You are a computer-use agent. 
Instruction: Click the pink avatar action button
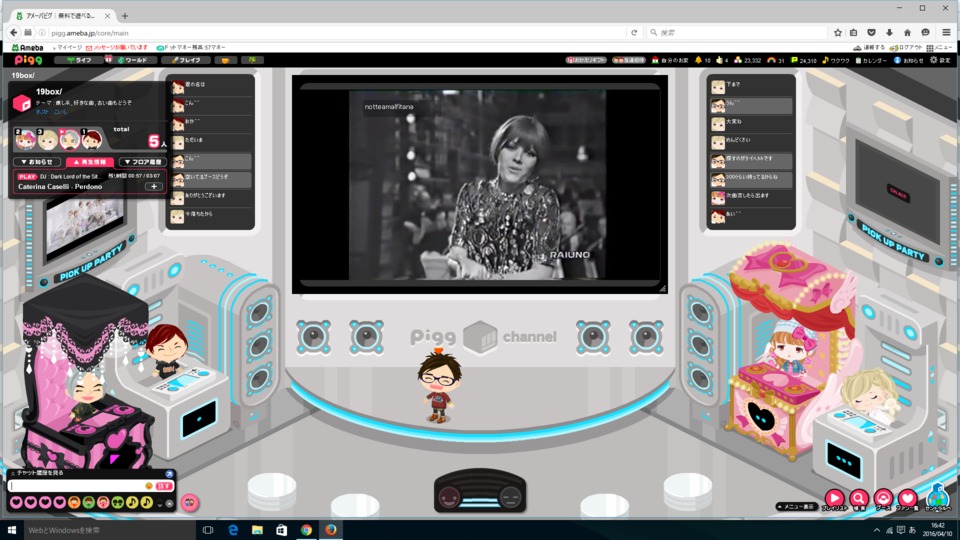[x=190, y=502]
